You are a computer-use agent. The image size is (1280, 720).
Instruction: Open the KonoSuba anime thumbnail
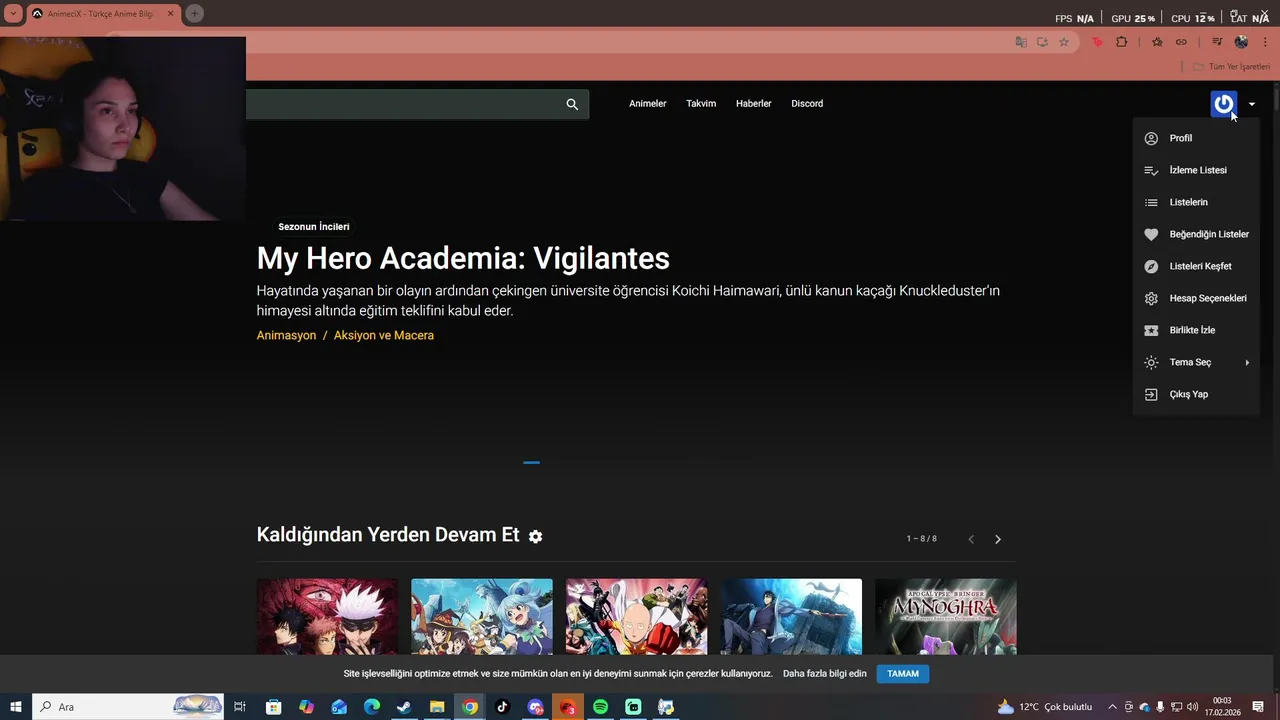click(x=482, y=617)
